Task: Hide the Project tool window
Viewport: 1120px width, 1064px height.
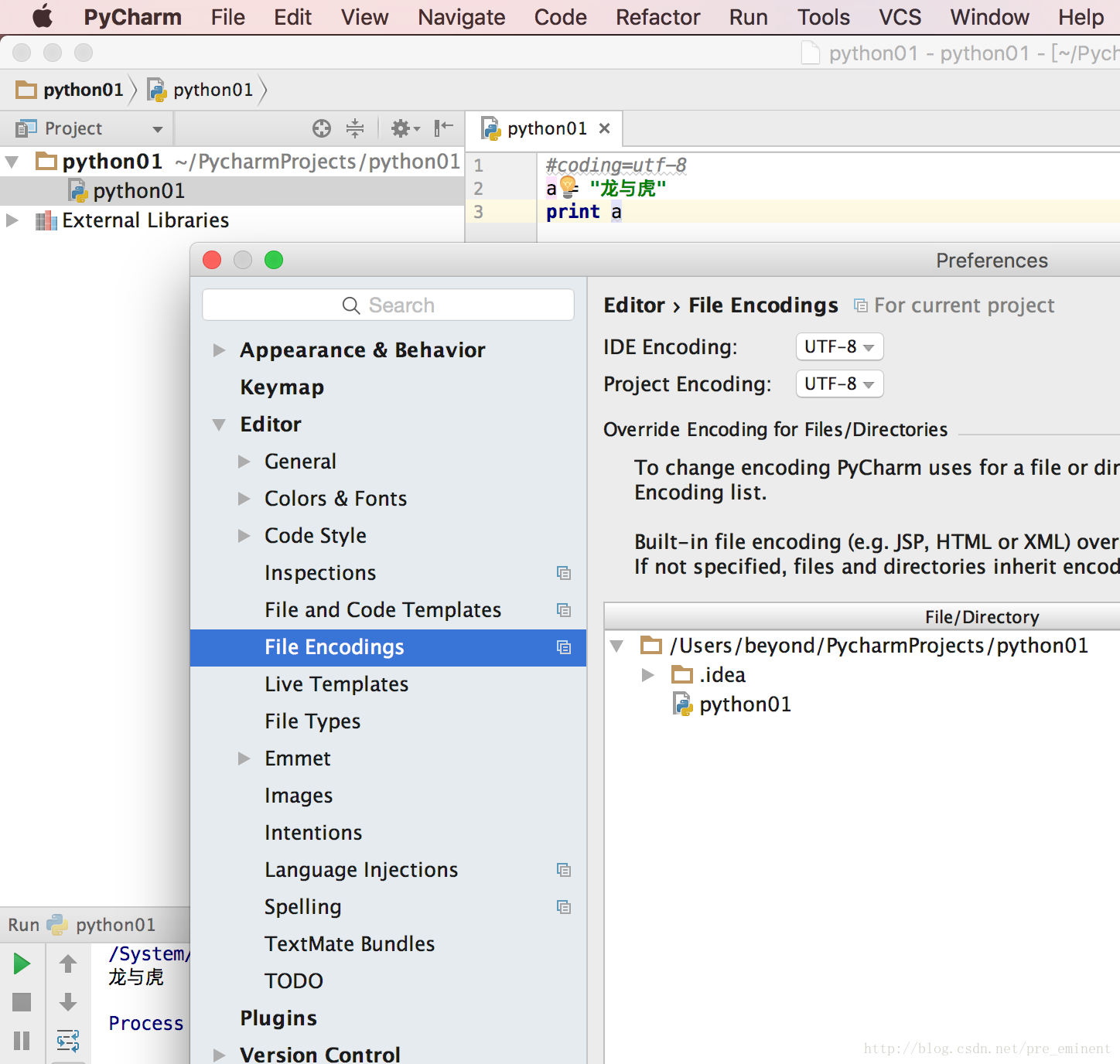Action: pyautogui.click(x=443, y=128)
